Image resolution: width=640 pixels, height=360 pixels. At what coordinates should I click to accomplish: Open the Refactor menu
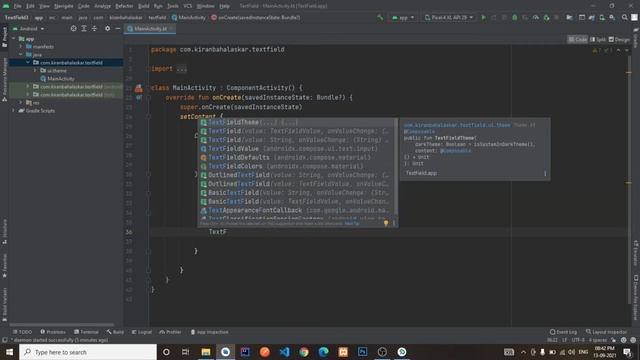124,6
